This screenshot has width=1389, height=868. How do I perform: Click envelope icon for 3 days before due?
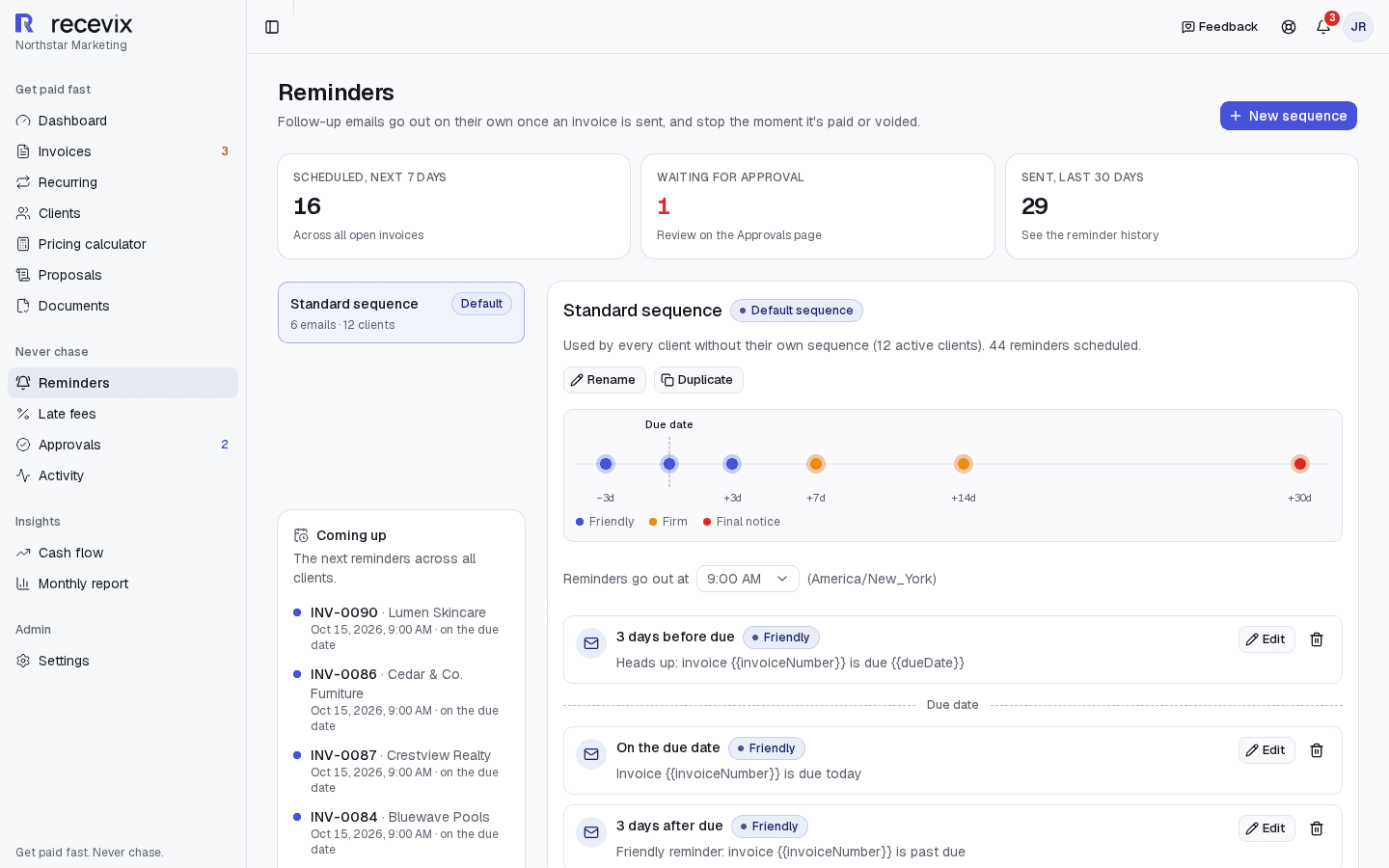point(591,643)
